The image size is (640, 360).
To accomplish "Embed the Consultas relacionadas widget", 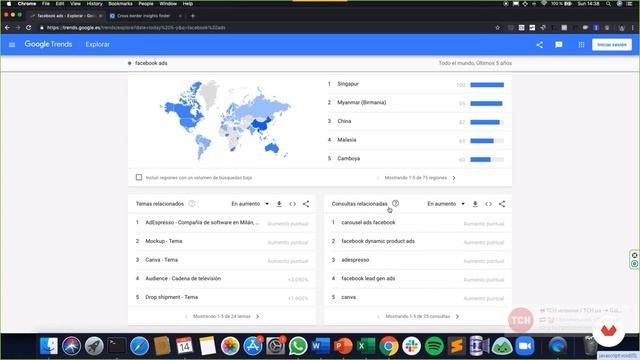I will (489, 204).
